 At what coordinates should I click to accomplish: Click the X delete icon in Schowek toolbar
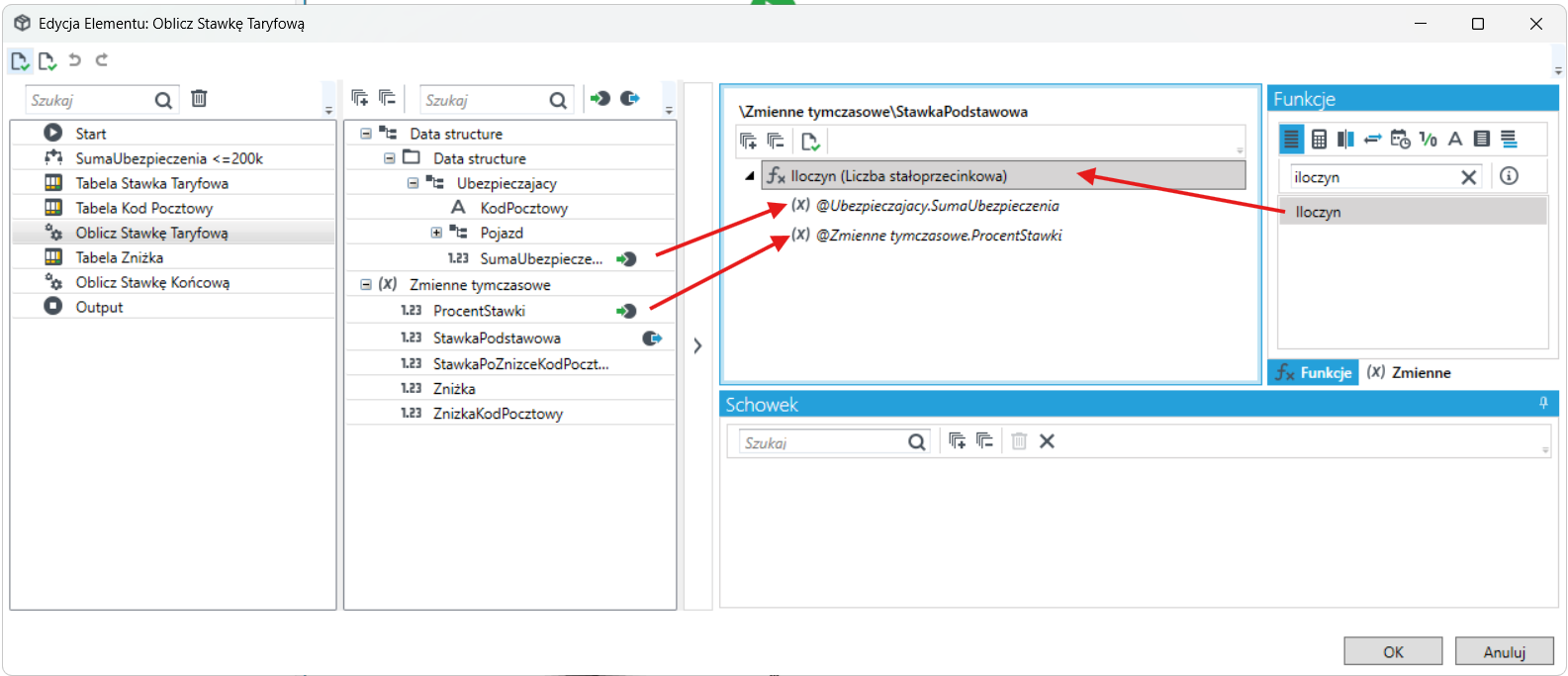[x=1047, y=441]
